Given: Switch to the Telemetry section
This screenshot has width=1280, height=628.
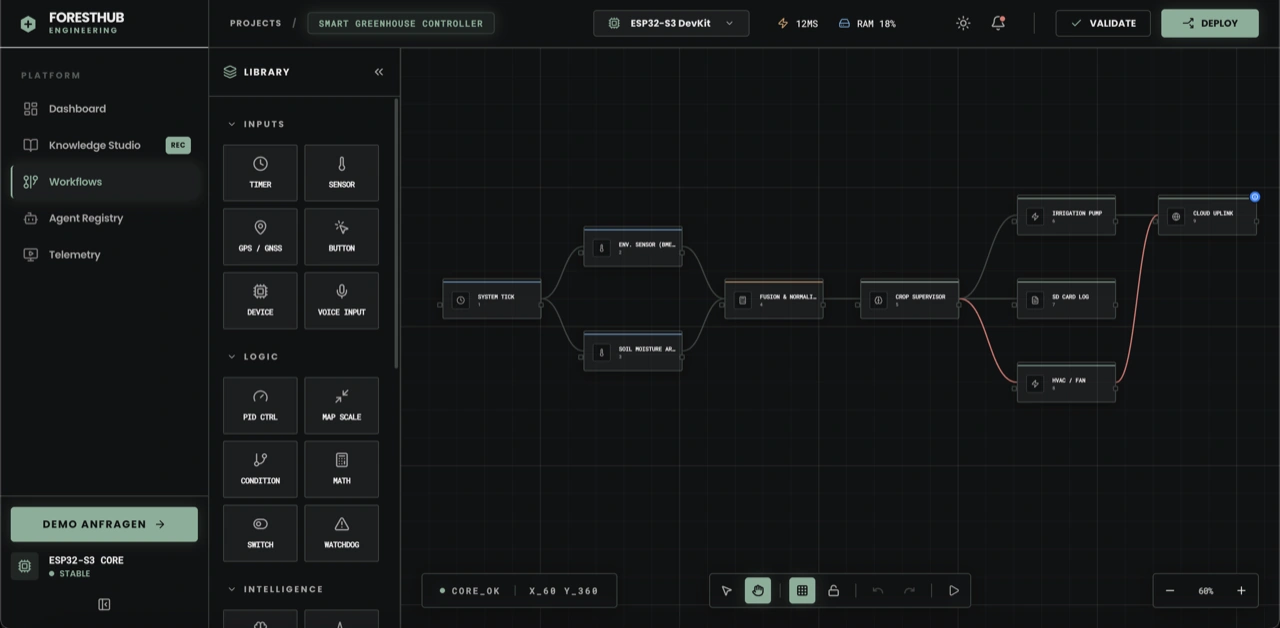Looking at the screenshot, I should (x=75, y=254).
